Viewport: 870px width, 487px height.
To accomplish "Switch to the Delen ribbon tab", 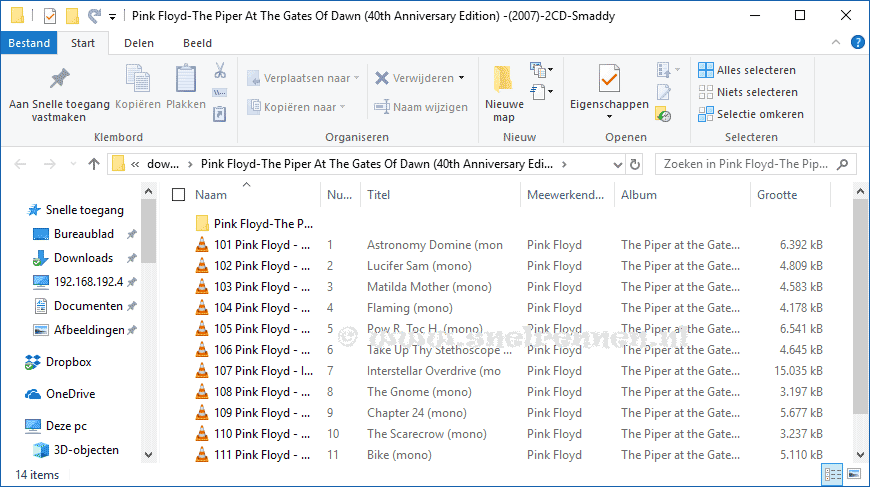I will 139,43.
